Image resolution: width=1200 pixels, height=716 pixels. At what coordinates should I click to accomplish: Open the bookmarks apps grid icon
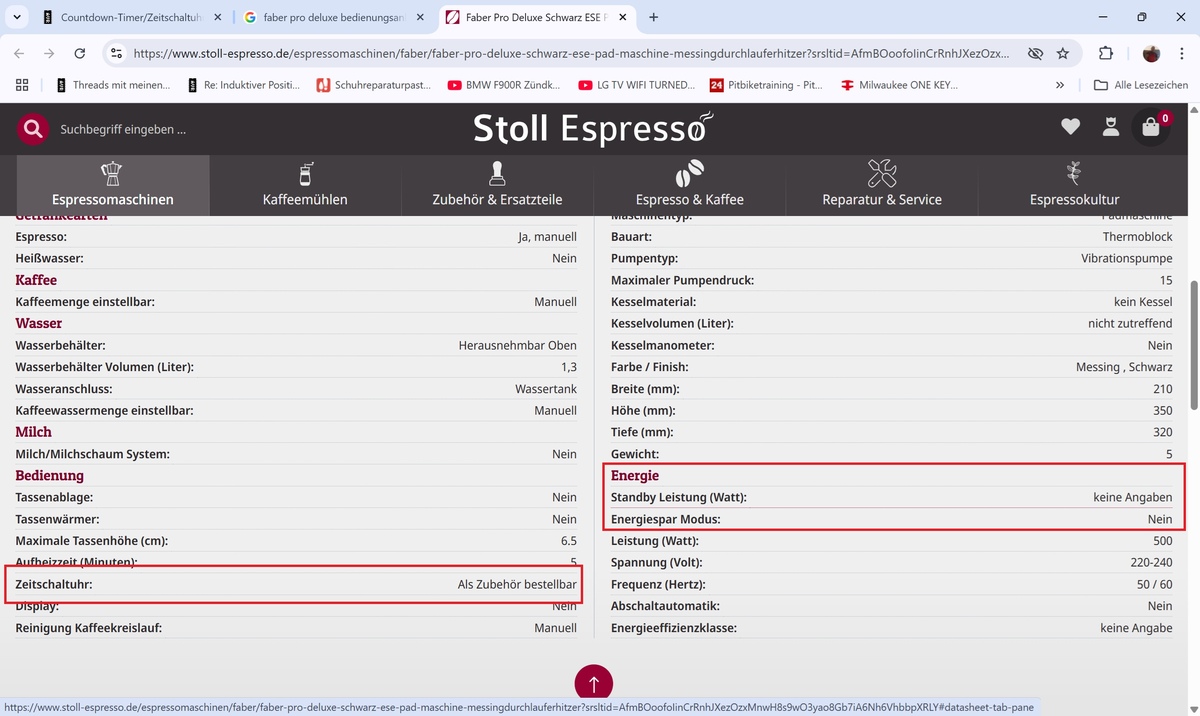click(x=22, y=85)
